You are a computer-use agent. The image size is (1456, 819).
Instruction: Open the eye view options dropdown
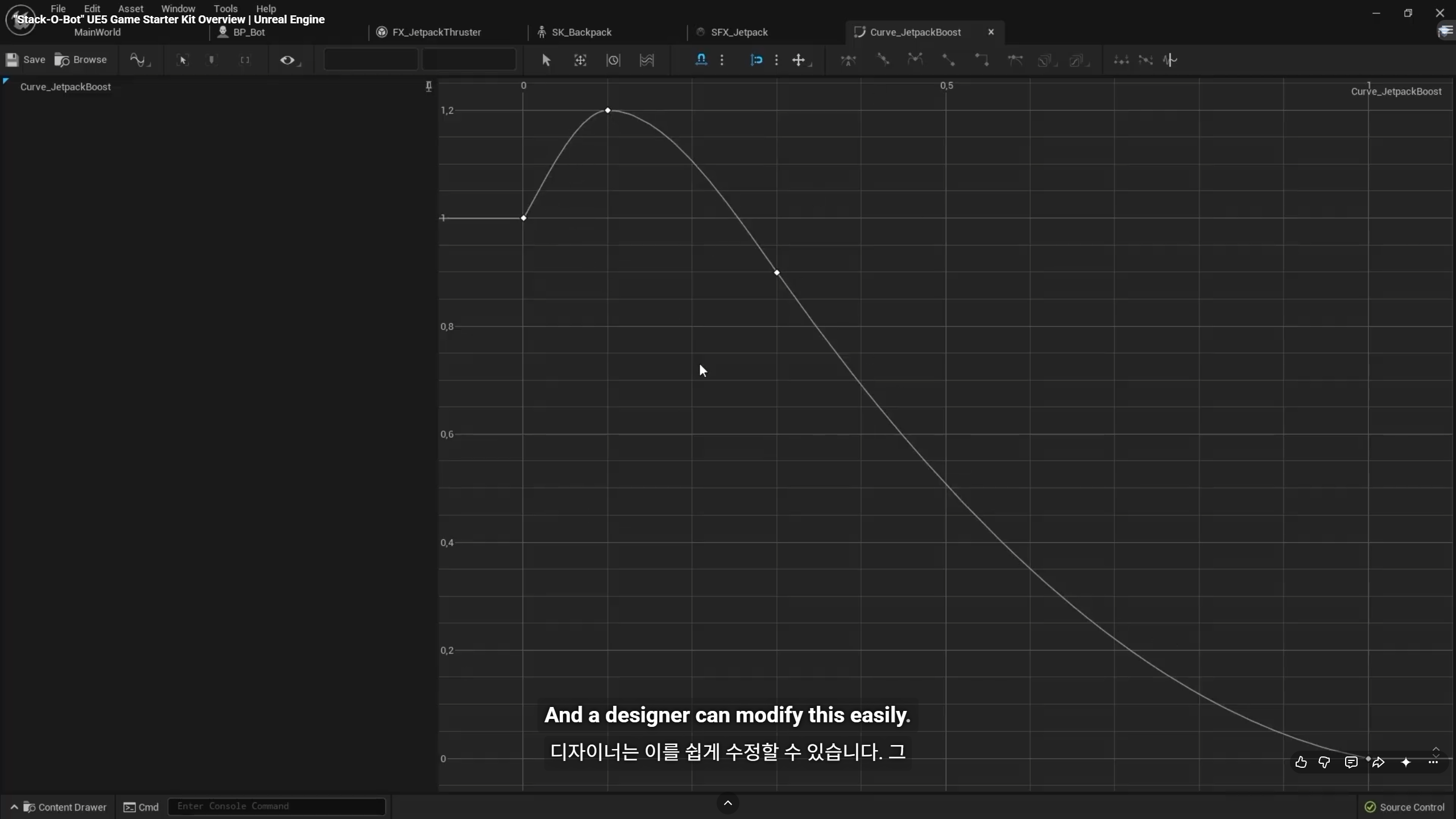[289, 60]
